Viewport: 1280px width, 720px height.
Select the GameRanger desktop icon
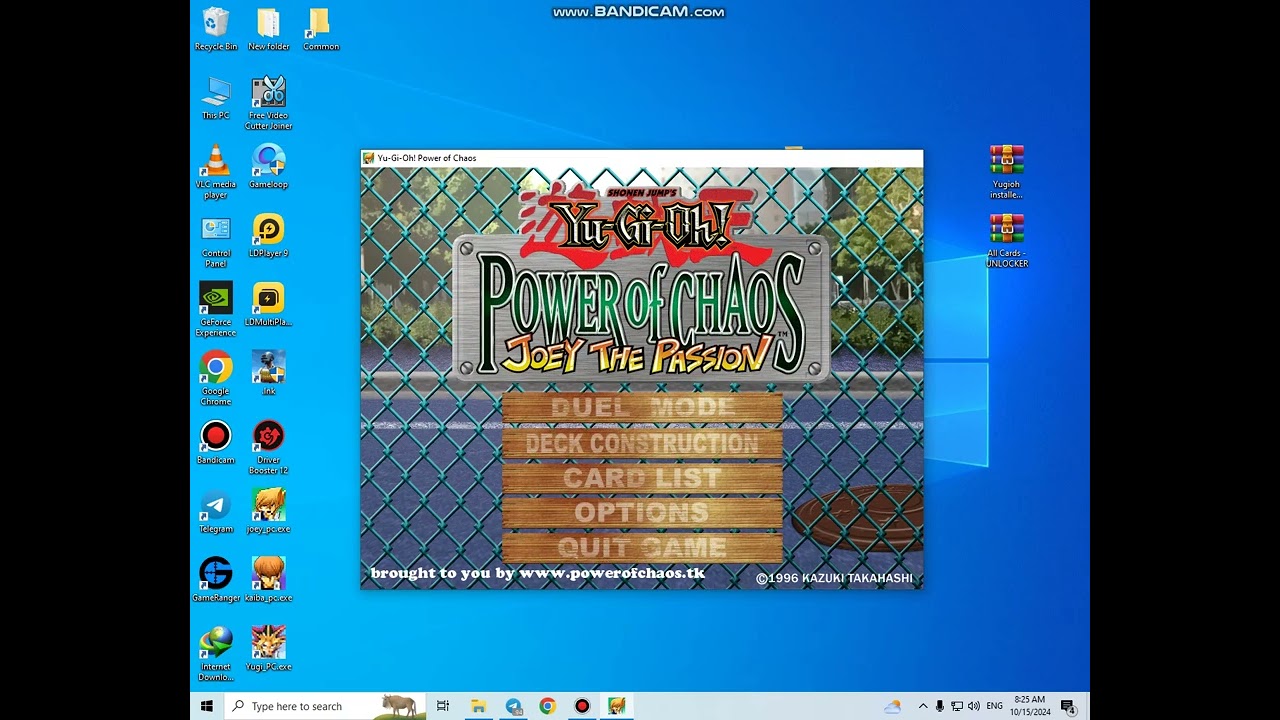pyautogui.click(x=215, y=581)
